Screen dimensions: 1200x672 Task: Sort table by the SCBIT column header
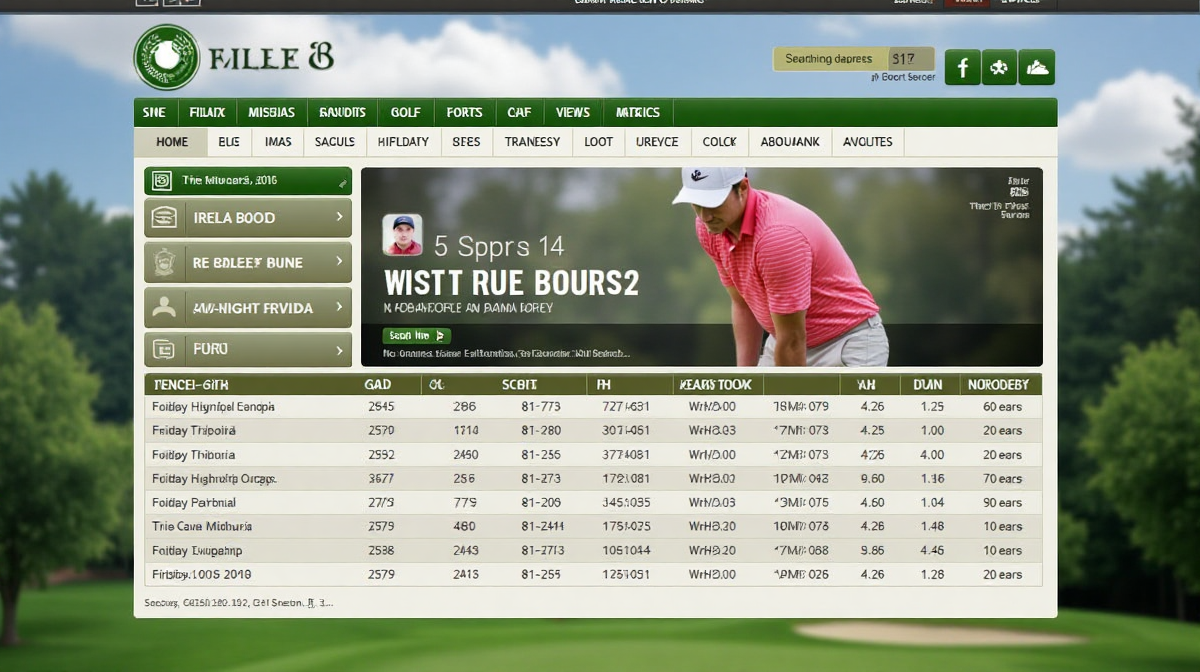tap(519, 385)
